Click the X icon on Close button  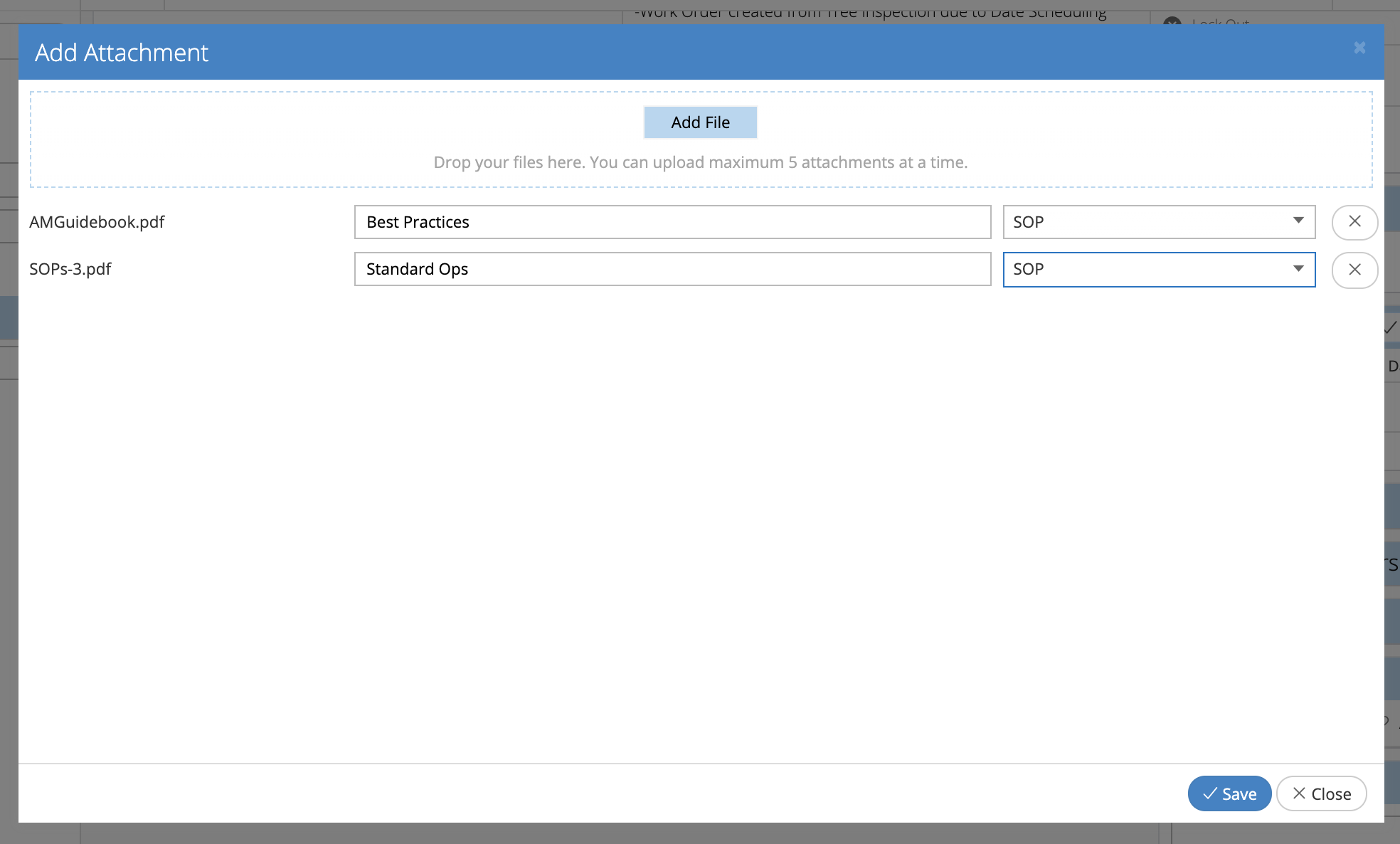1299,793
